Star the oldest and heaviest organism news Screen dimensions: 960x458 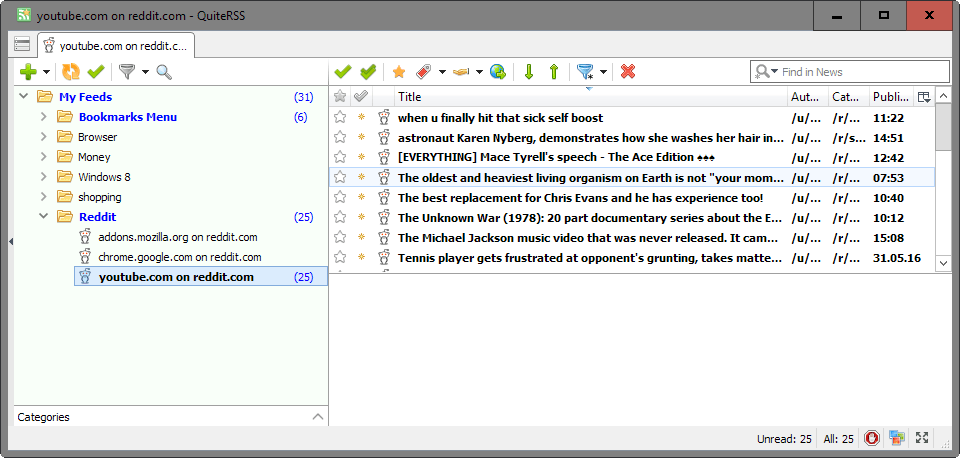[x=340, y=178]
